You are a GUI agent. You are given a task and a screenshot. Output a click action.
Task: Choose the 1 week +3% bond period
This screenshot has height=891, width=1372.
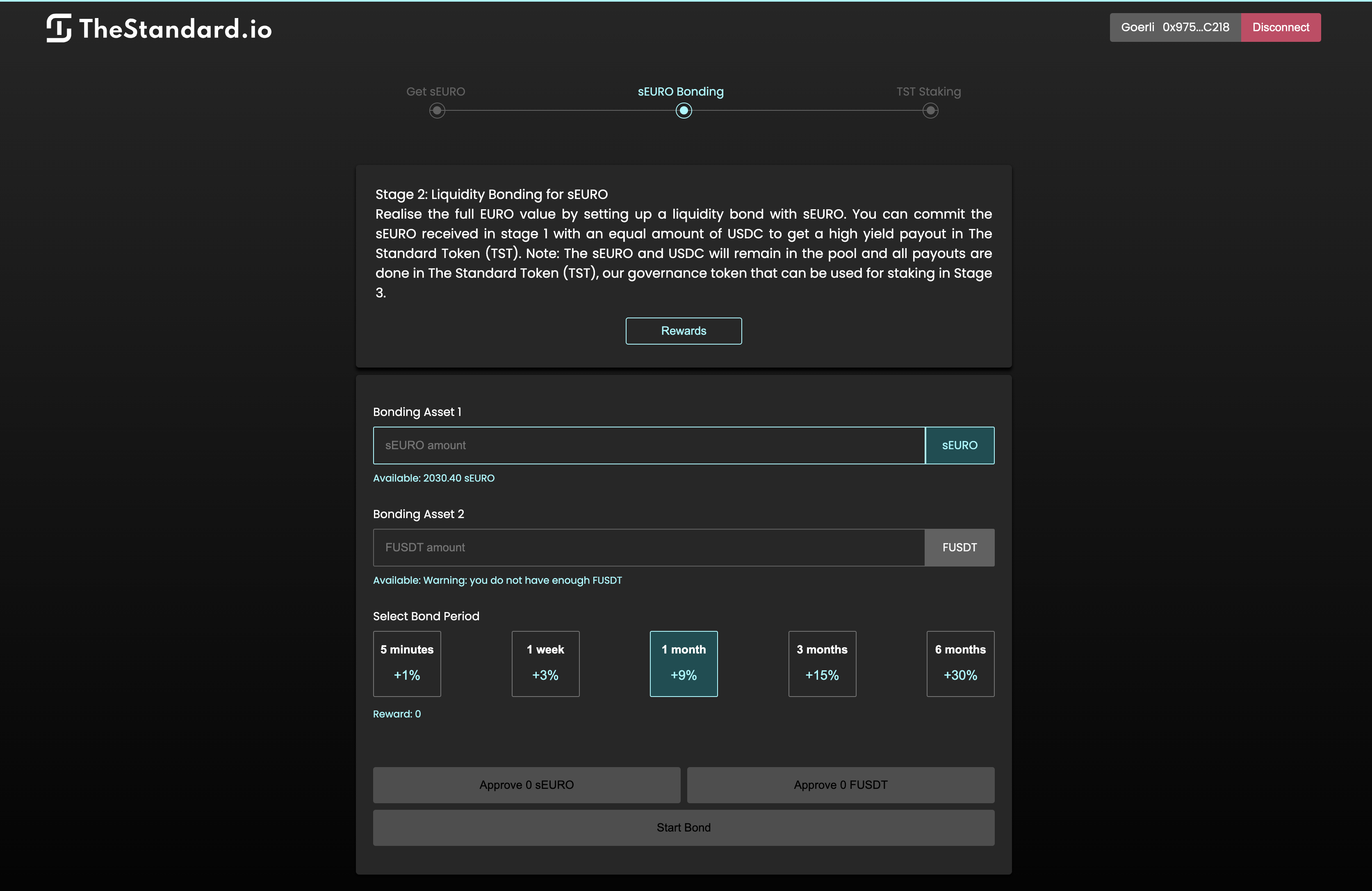545,664
